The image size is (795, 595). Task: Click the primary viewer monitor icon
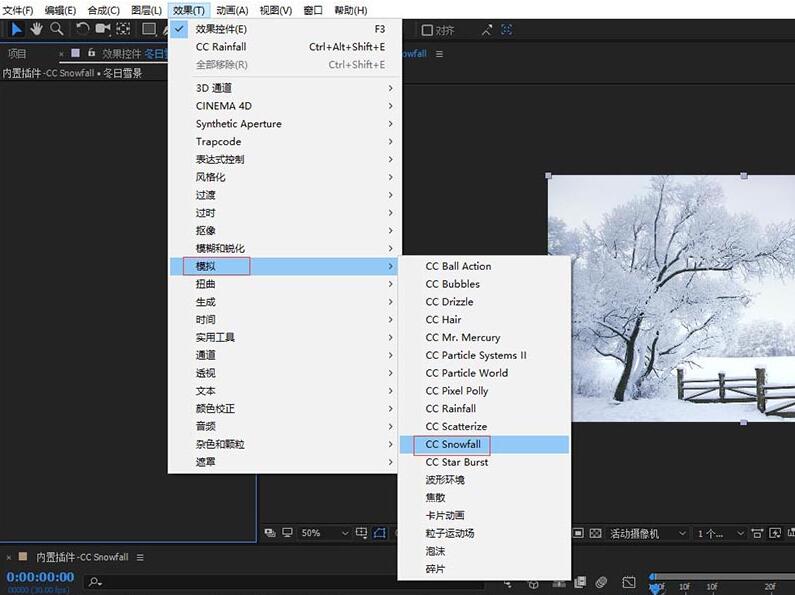coord(287,533)
